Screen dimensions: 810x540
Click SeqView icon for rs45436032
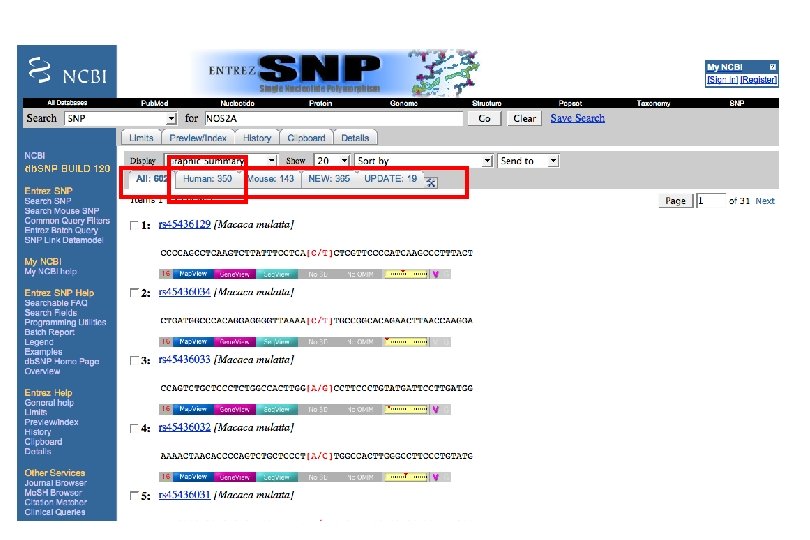click(276, 477)
